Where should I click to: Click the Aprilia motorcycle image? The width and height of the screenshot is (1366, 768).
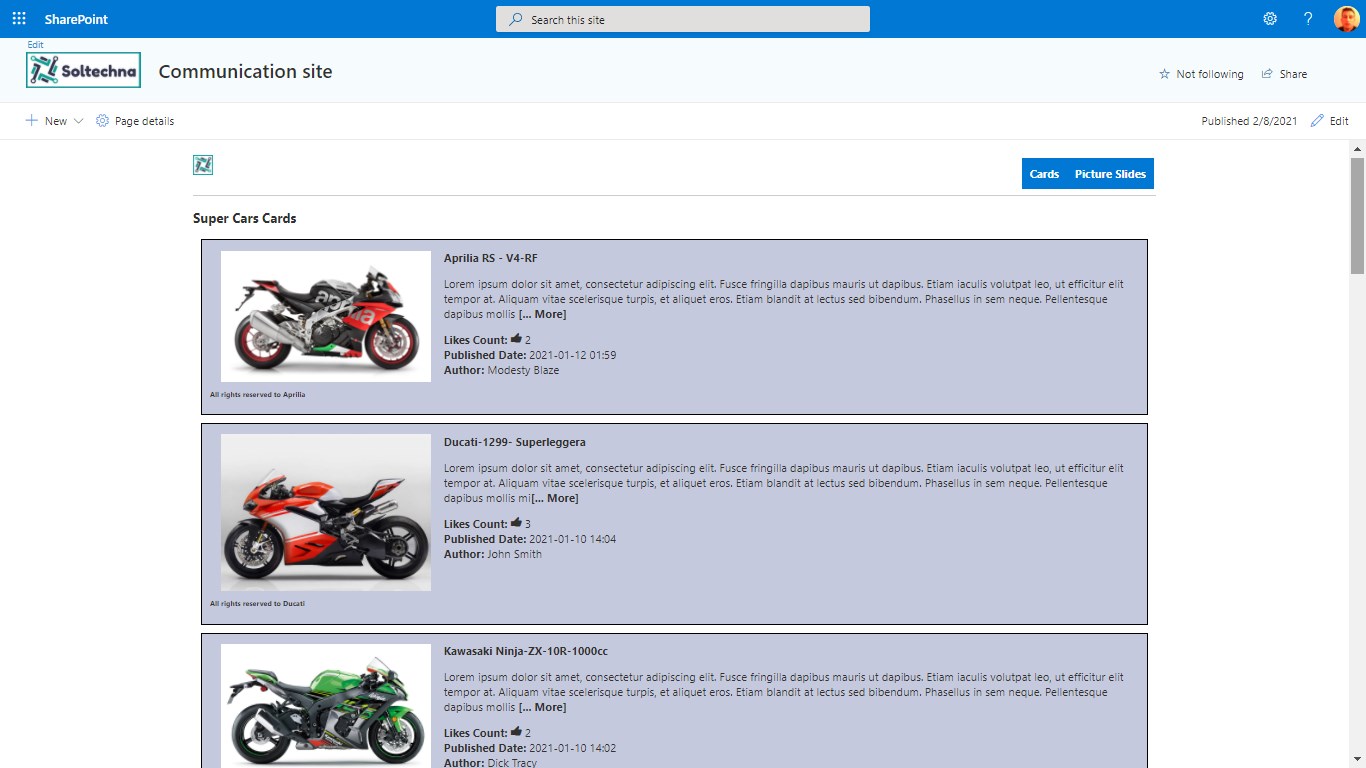[326, 316]
